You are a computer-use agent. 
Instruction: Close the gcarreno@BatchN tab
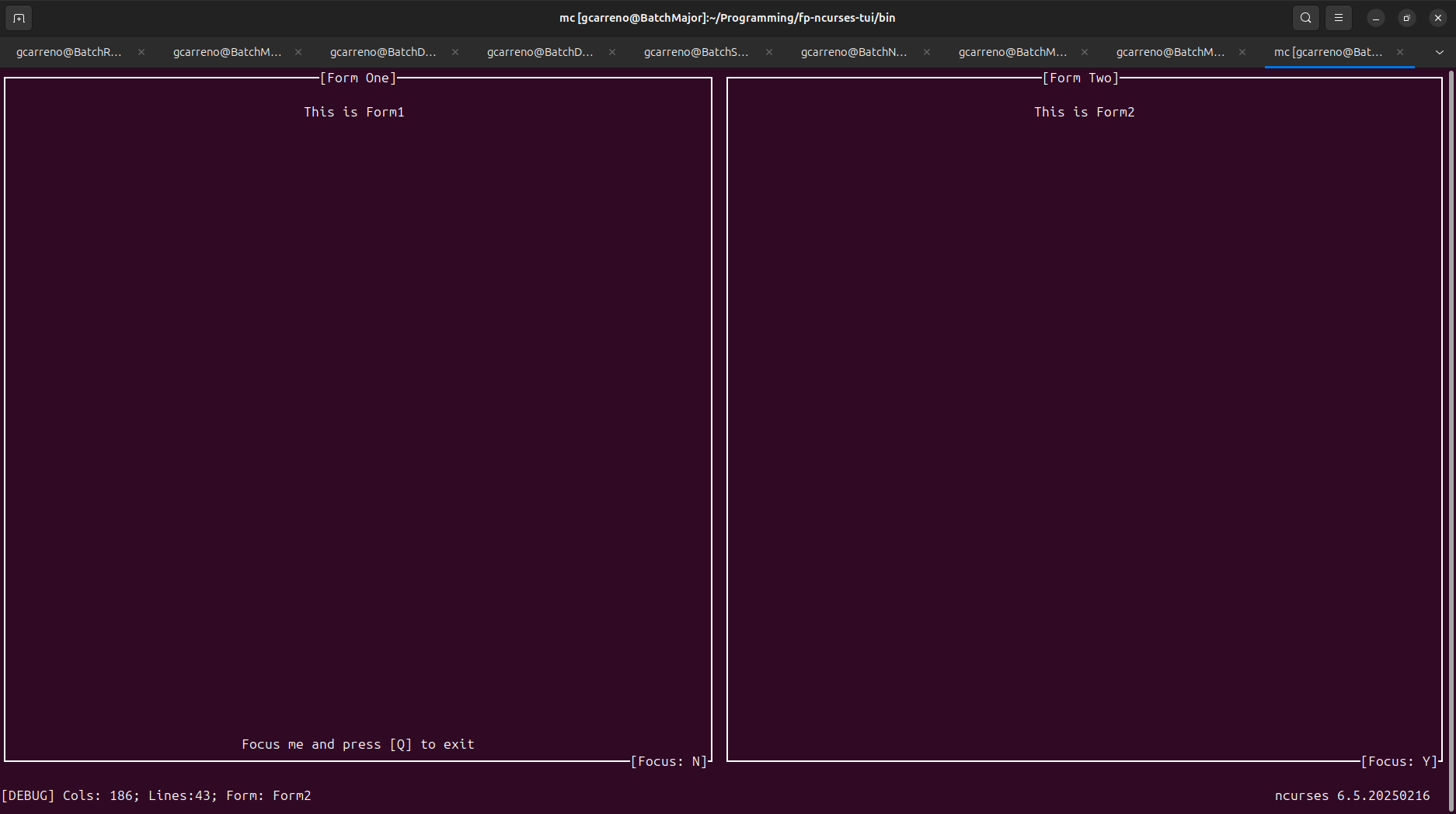tap(926, 52)
